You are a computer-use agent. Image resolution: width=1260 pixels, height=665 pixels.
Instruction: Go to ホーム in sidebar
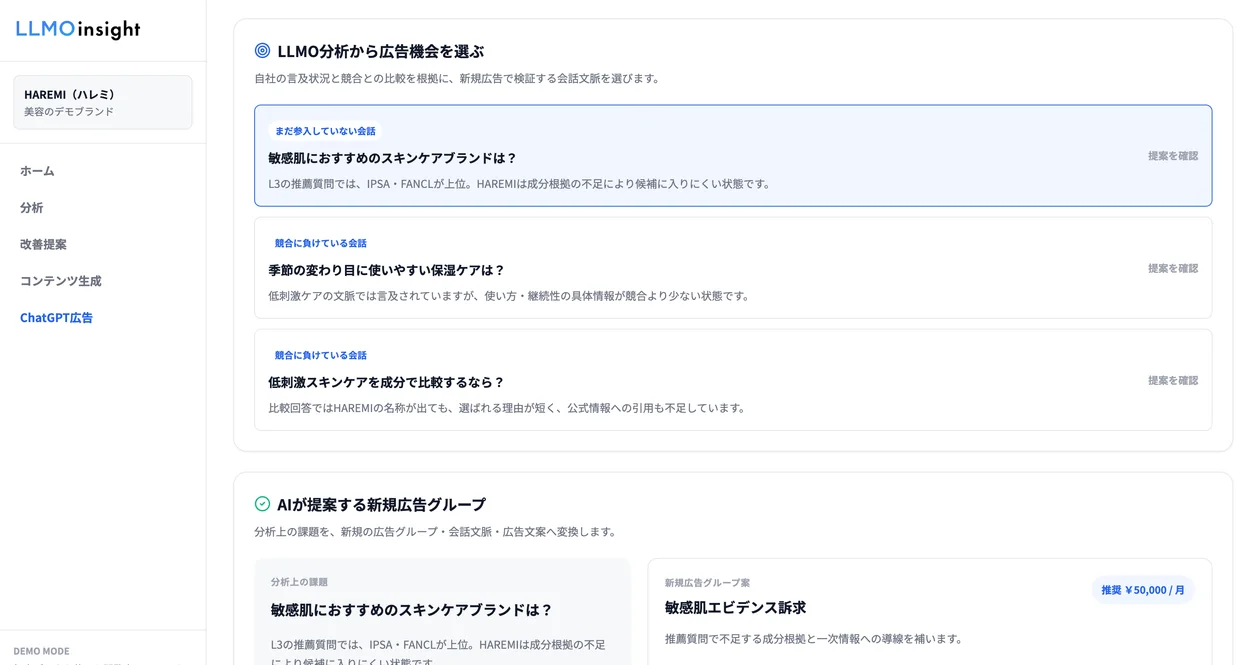[37, 171]
